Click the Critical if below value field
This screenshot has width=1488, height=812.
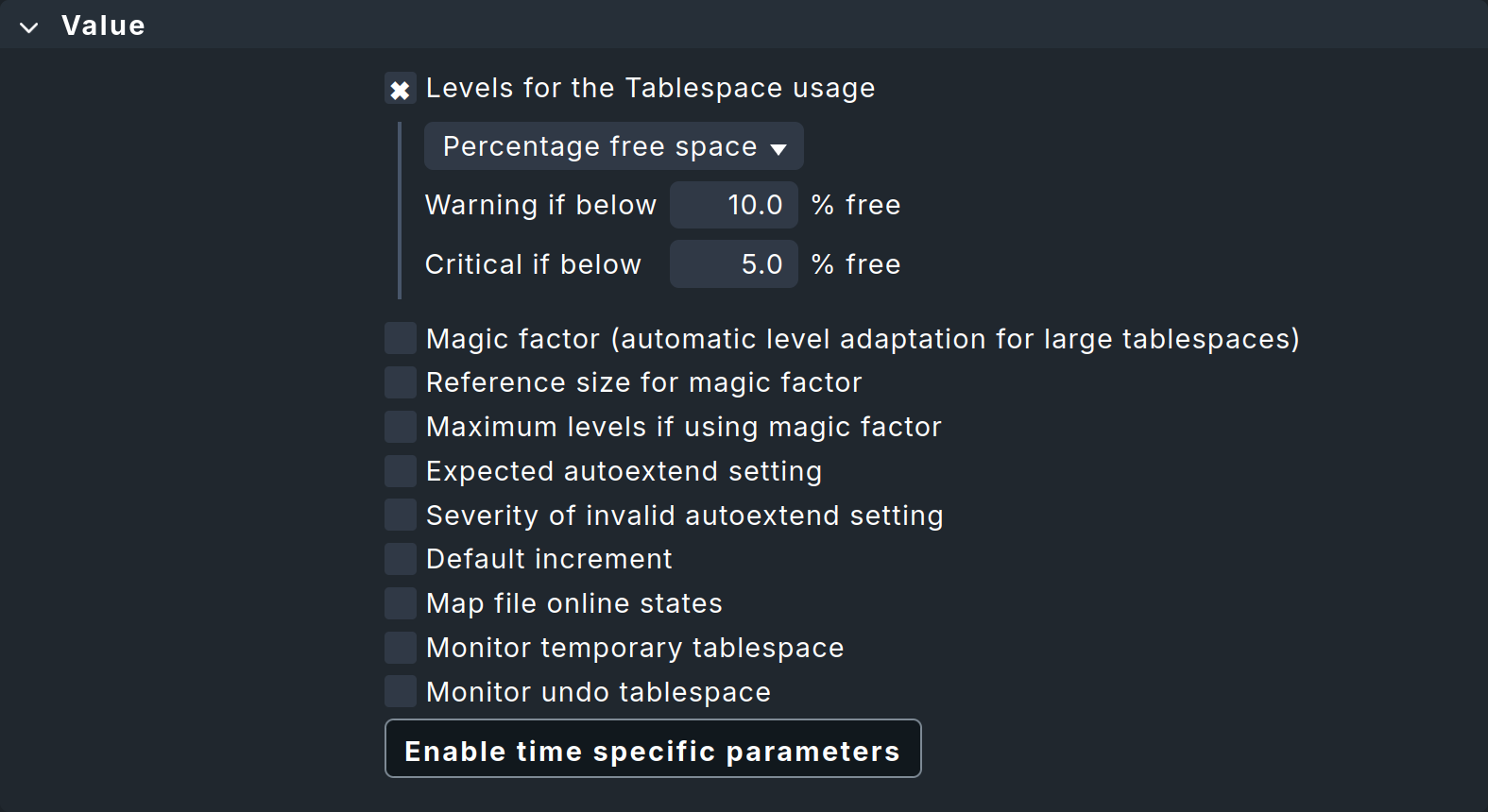click(x=734, y=263)
